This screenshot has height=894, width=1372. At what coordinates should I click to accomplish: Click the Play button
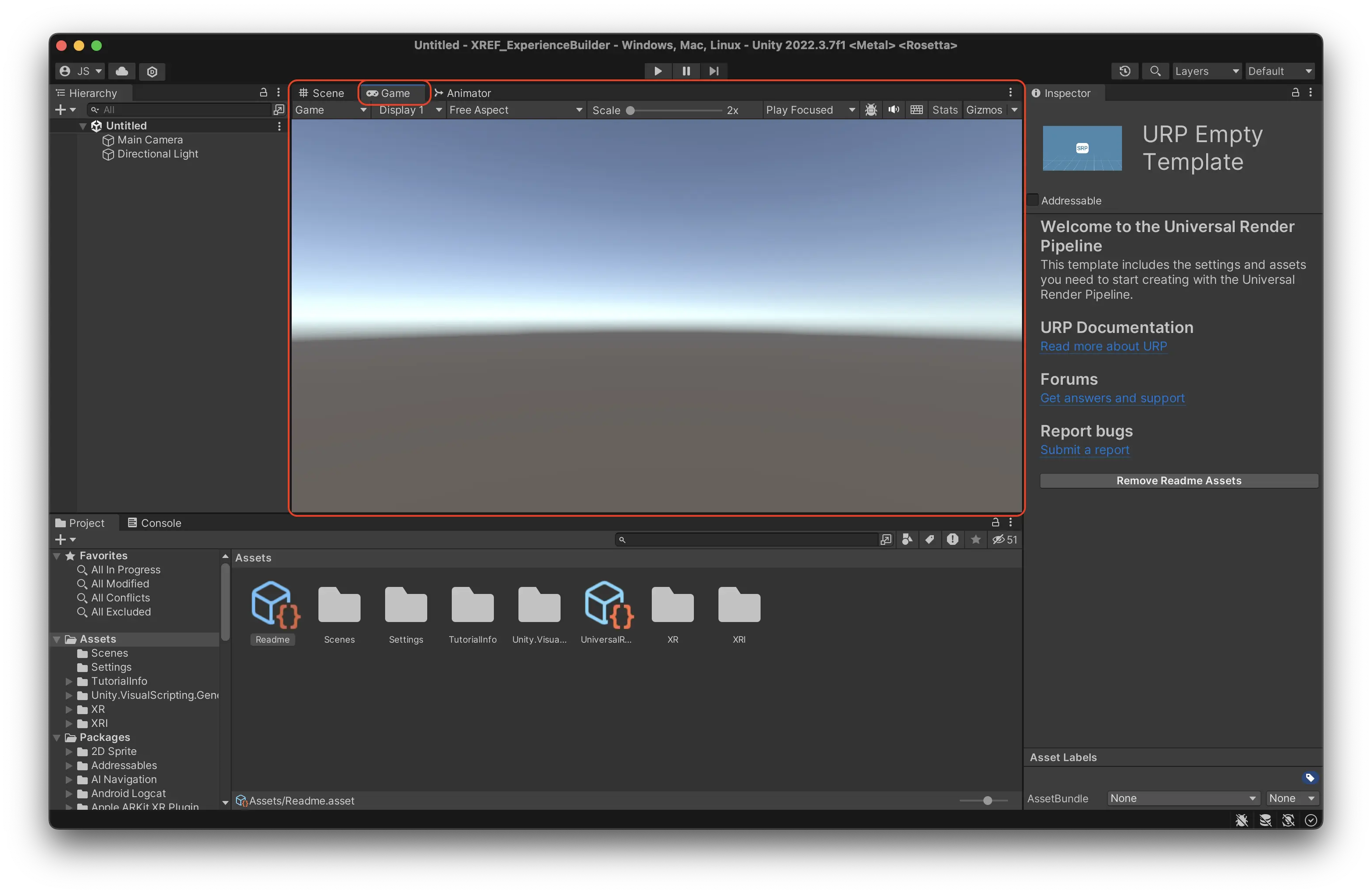[x=658, y=71]
